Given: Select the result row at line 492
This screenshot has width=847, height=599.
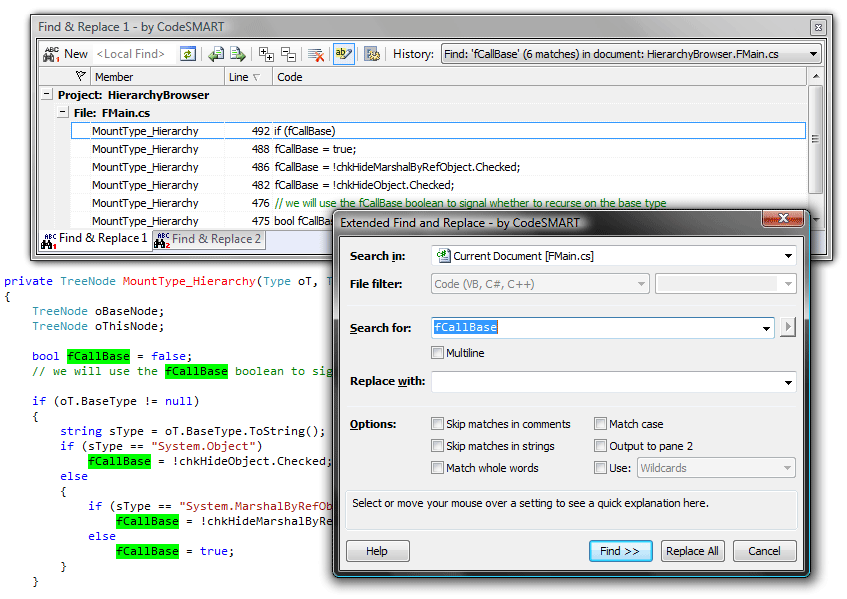Looking at the screenshot, I should [x=438, y=131].
